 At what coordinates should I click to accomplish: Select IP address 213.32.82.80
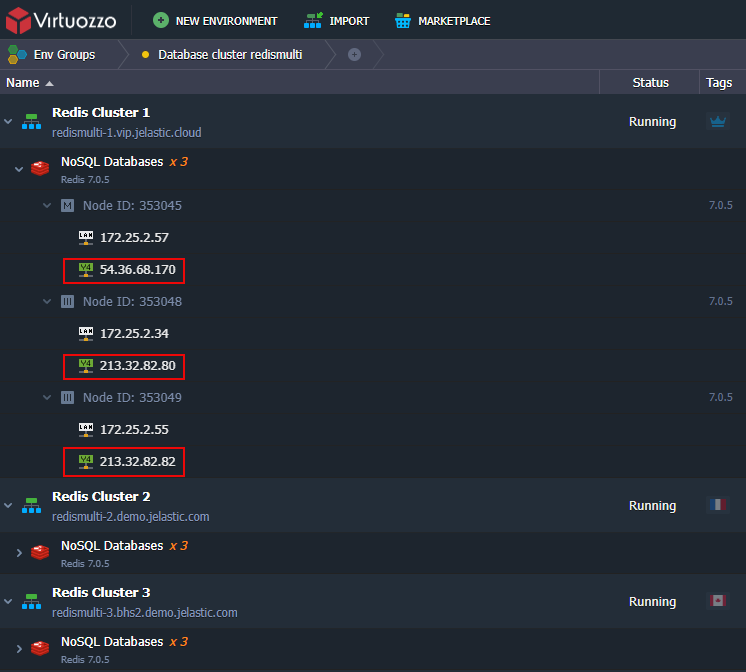click(x=137, y=366)
